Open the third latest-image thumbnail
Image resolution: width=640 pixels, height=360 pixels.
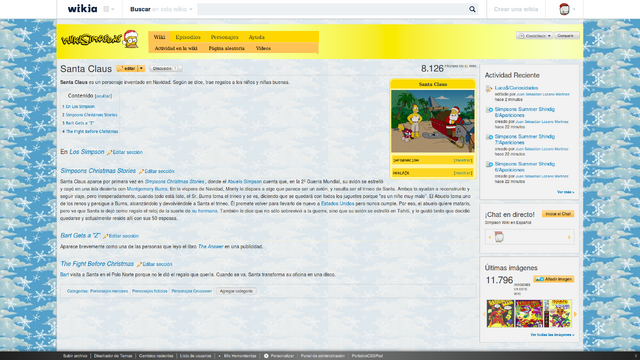point(558,313)
